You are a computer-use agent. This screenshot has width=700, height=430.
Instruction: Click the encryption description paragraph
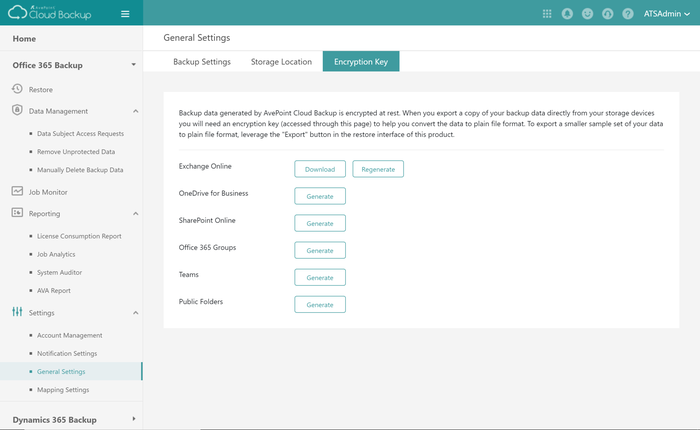(x=421, y=124)
